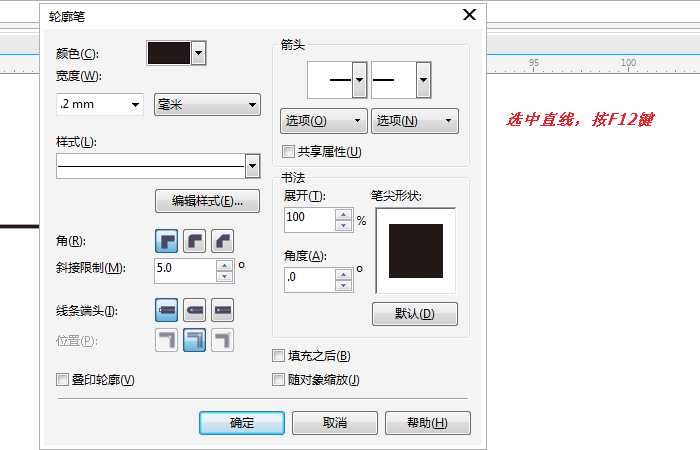Confirm with the 确定 button
This screenshot has width=700, height=450.
tap(241, 423)
